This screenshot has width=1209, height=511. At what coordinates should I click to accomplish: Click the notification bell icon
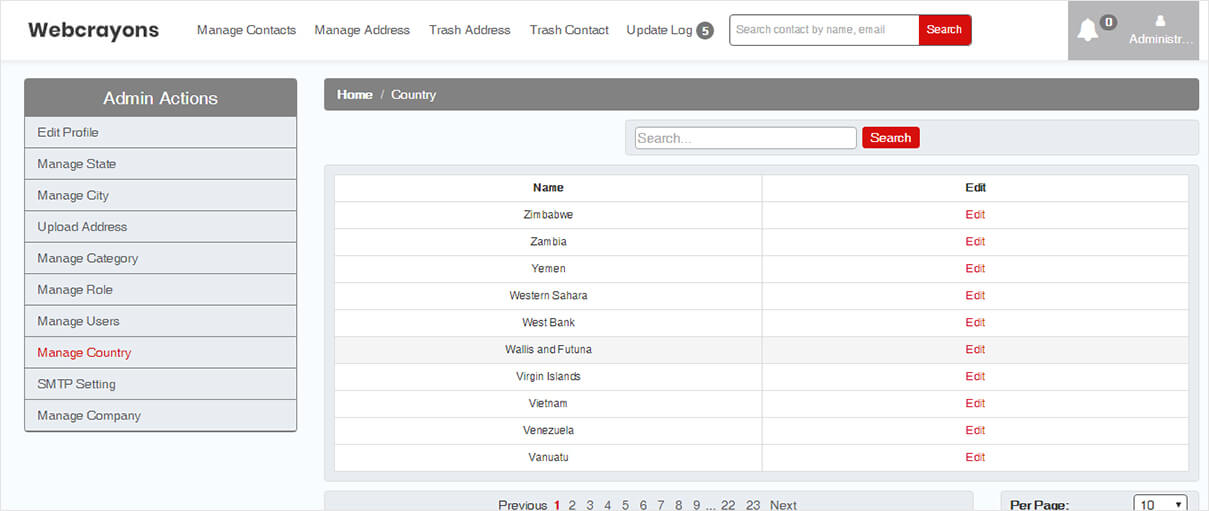coord(1087,30)
